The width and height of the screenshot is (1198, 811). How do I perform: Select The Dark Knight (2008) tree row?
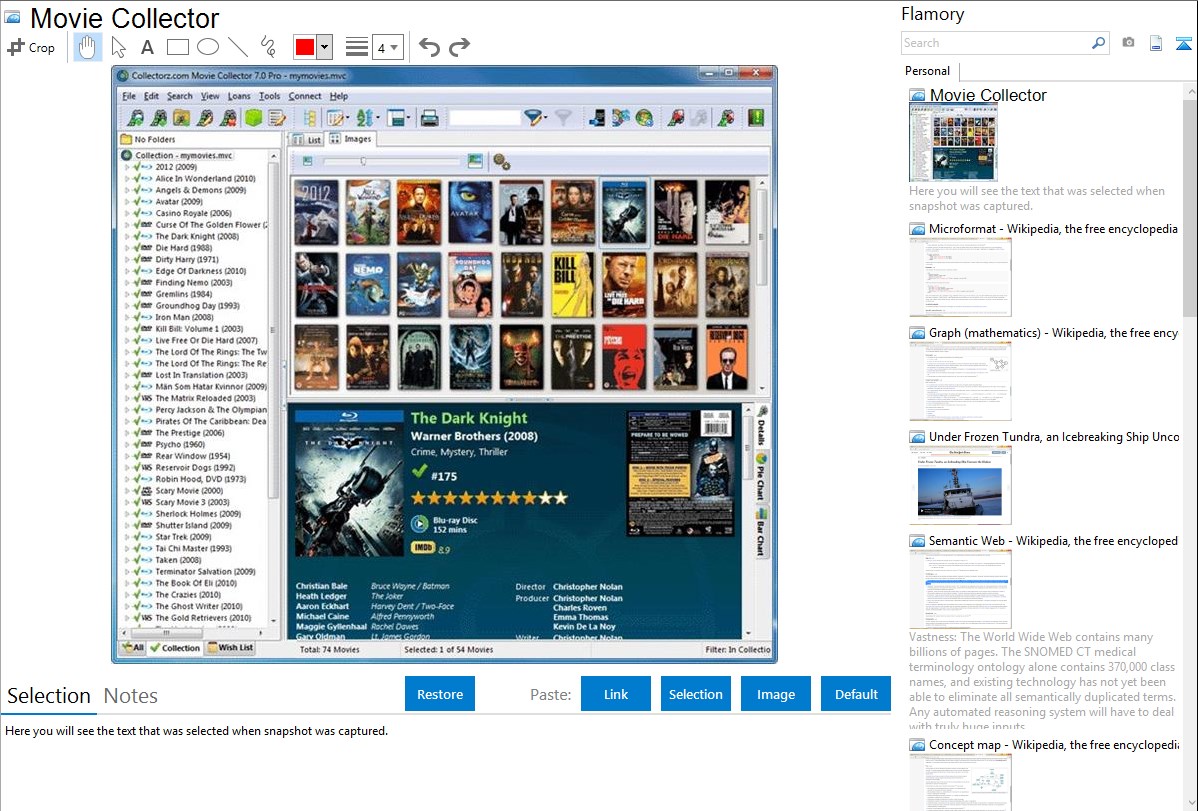(196, 236)
